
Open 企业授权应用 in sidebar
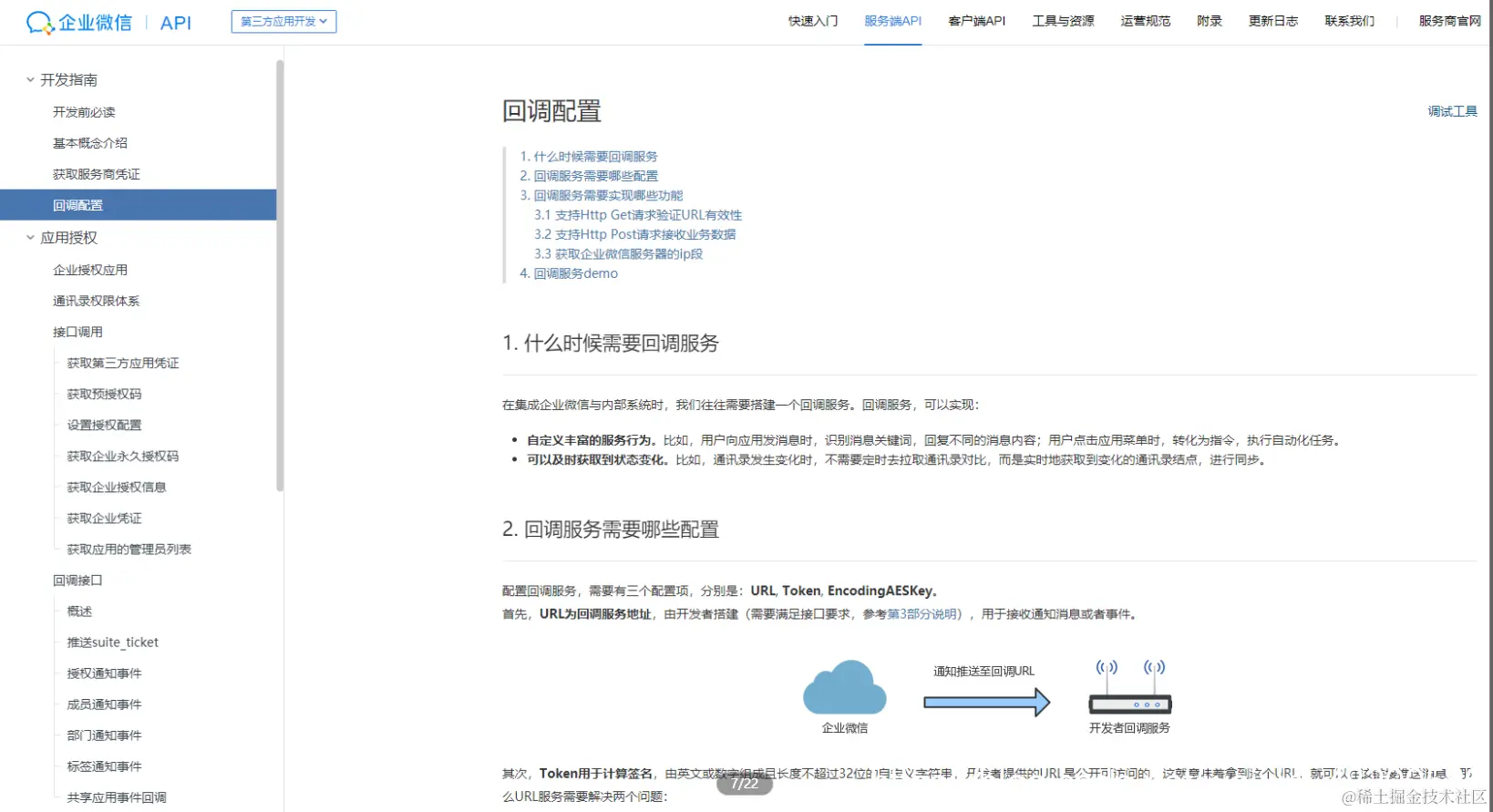tap(90, 270)
